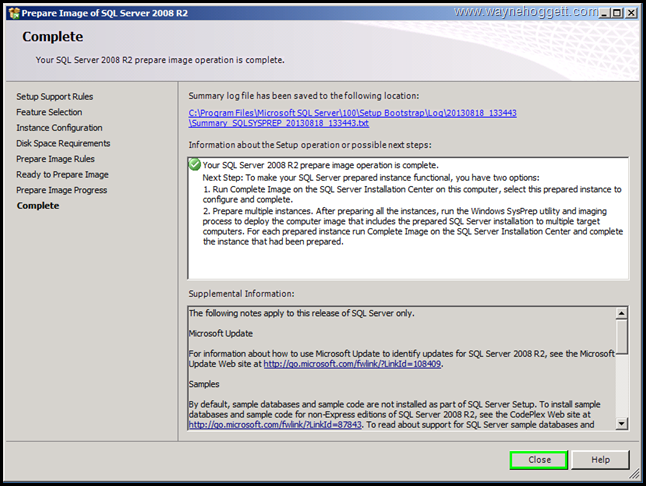Click '1. Run Complete Image' option text
The image size is (646, 486).
pyautogui.click(x=412, y=194)
